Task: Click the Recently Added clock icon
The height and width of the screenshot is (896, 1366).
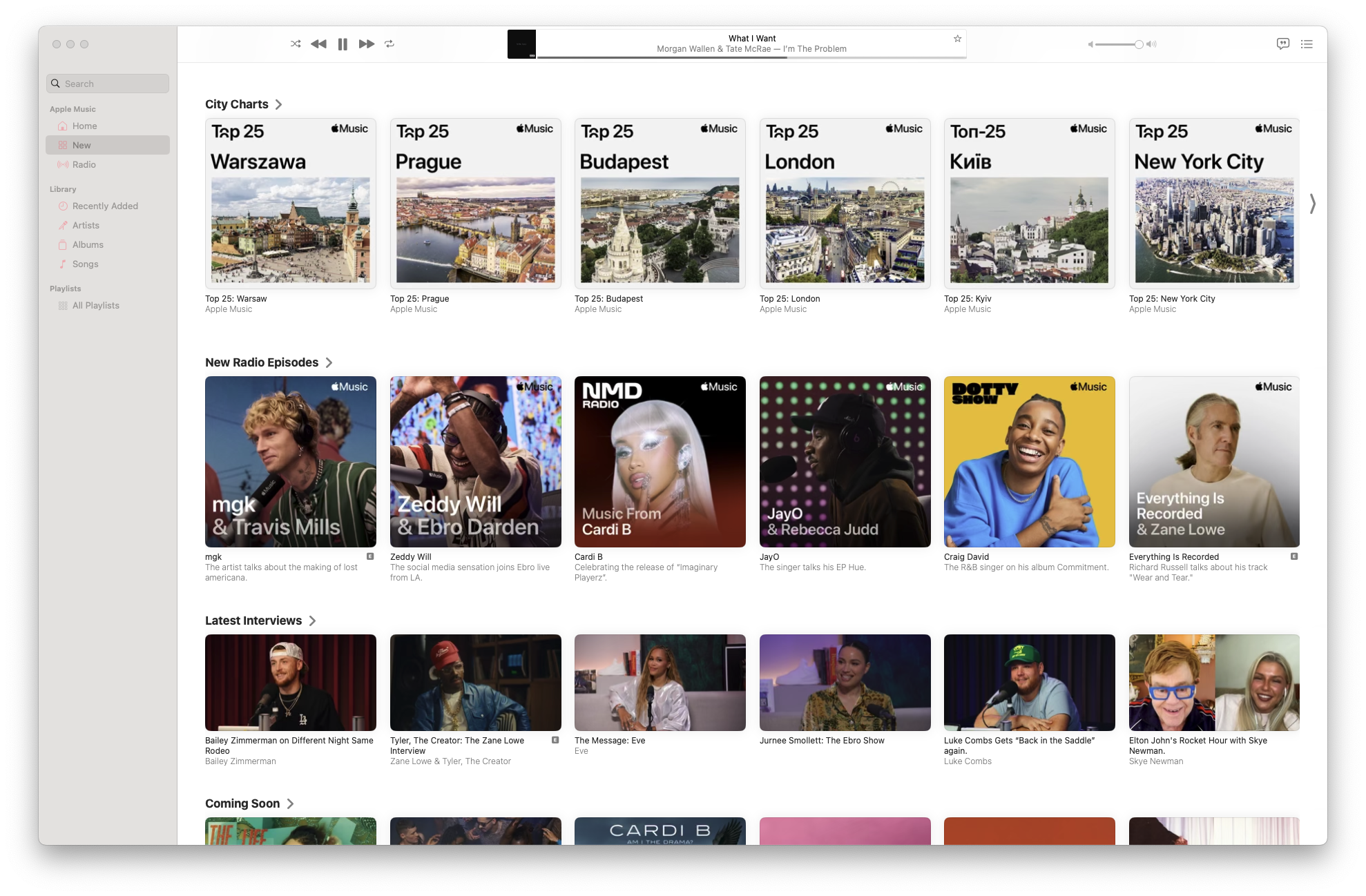Action: [63, 206]
